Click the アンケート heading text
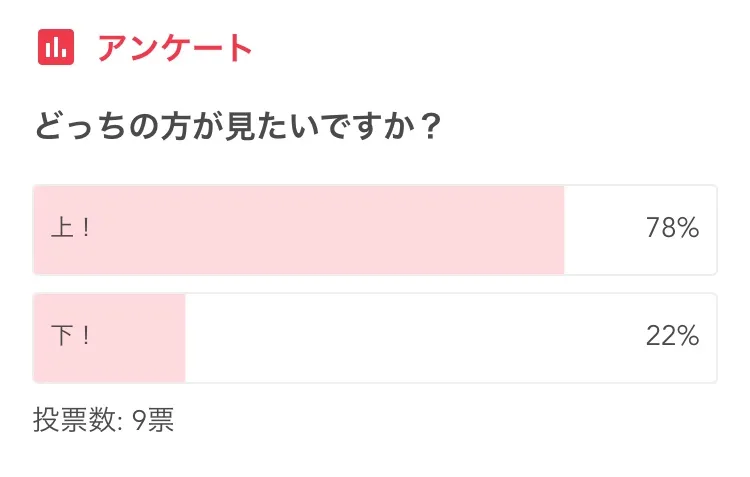The image size is (750, 477). pos(175,48)
